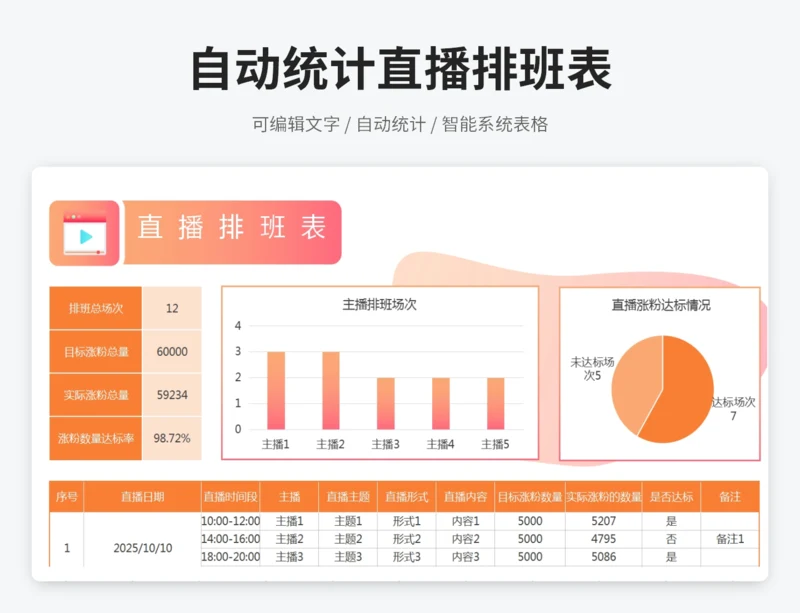Image resolution: width=800 pixels, height=613 pixels.
Task: Click the value 12 for total sessions
Action: [172, 308]
